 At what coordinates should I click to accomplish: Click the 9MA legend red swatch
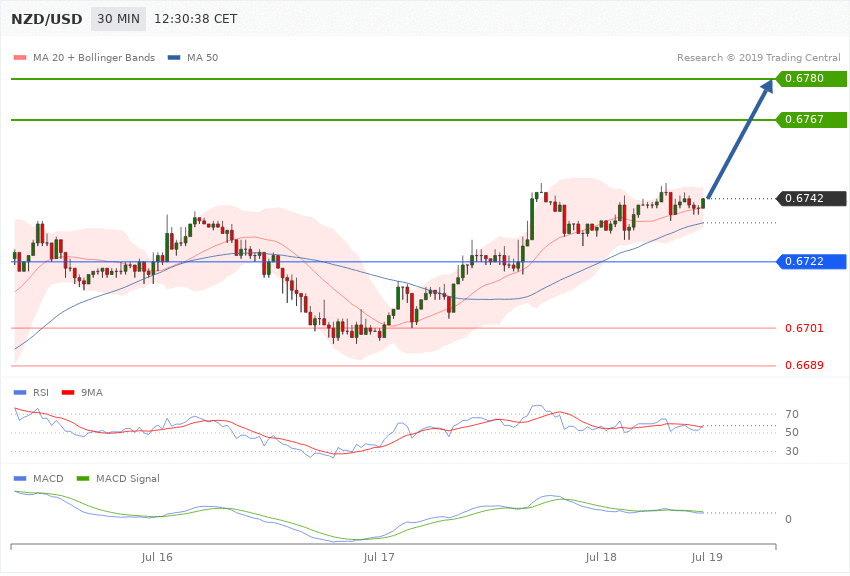pos(68,392)
